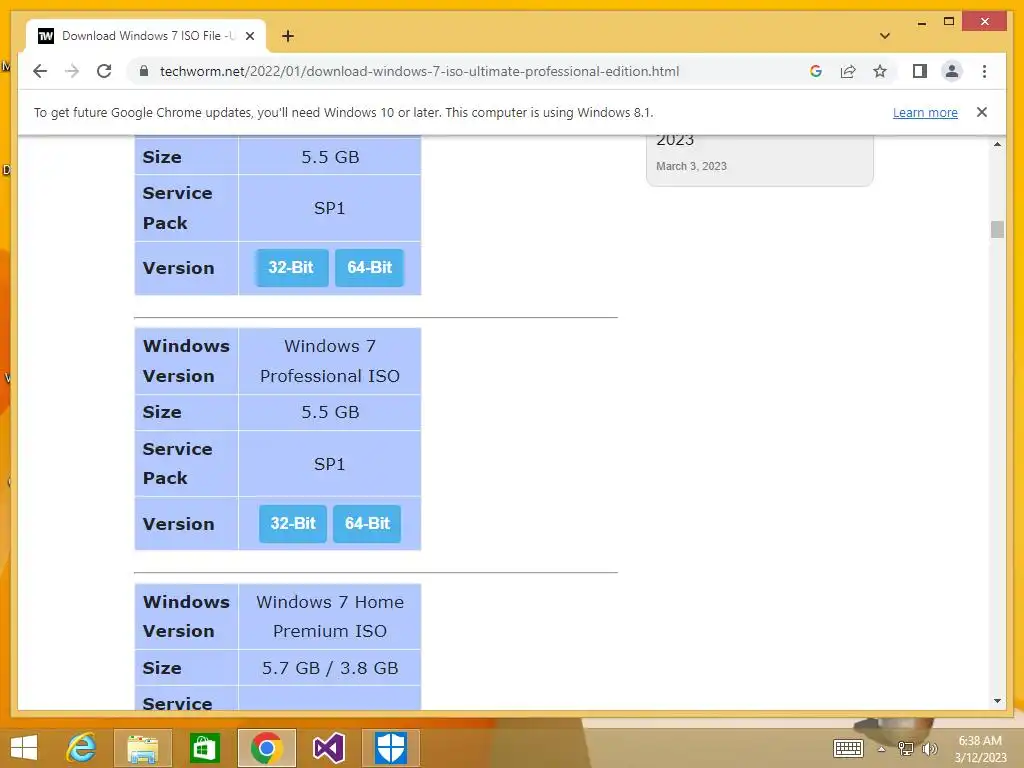Bookmark this page with the star icon
Screen dimensions: 1024x768
click(880, 71)
